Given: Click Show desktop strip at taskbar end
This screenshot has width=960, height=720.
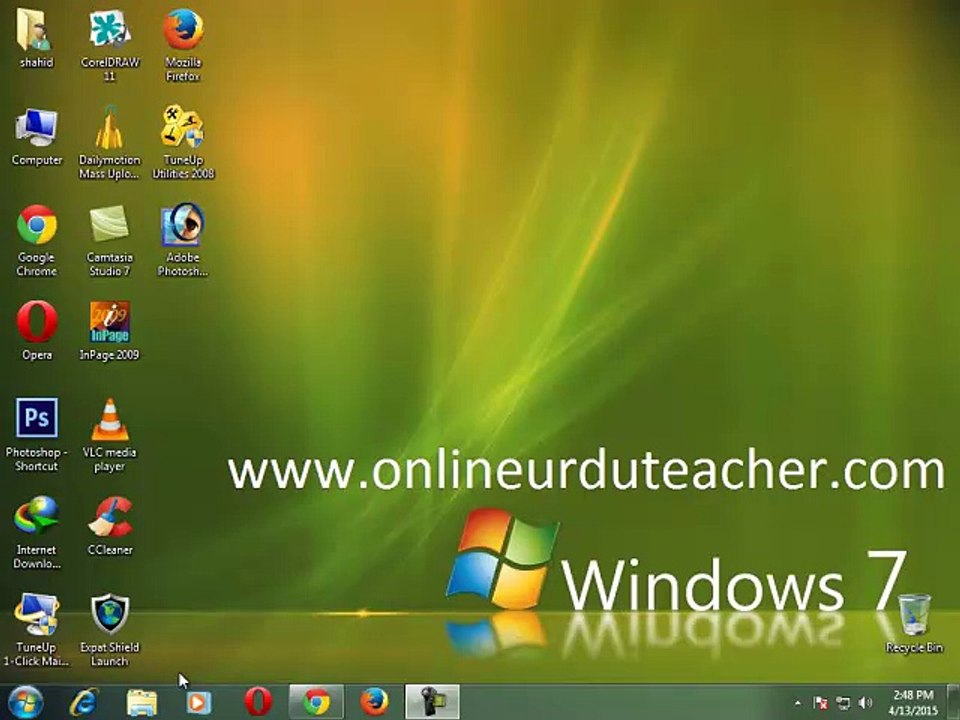Looking at the screenshot, I should pos(955,702).
